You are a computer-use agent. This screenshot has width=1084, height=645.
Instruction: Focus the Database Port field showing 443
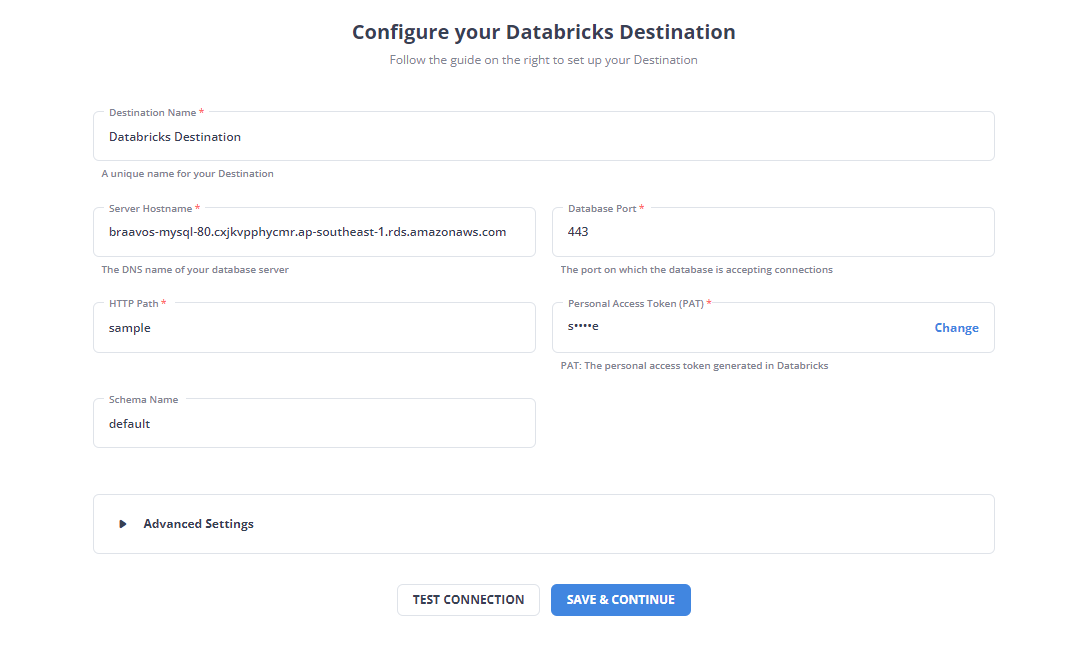coord(773,232)
